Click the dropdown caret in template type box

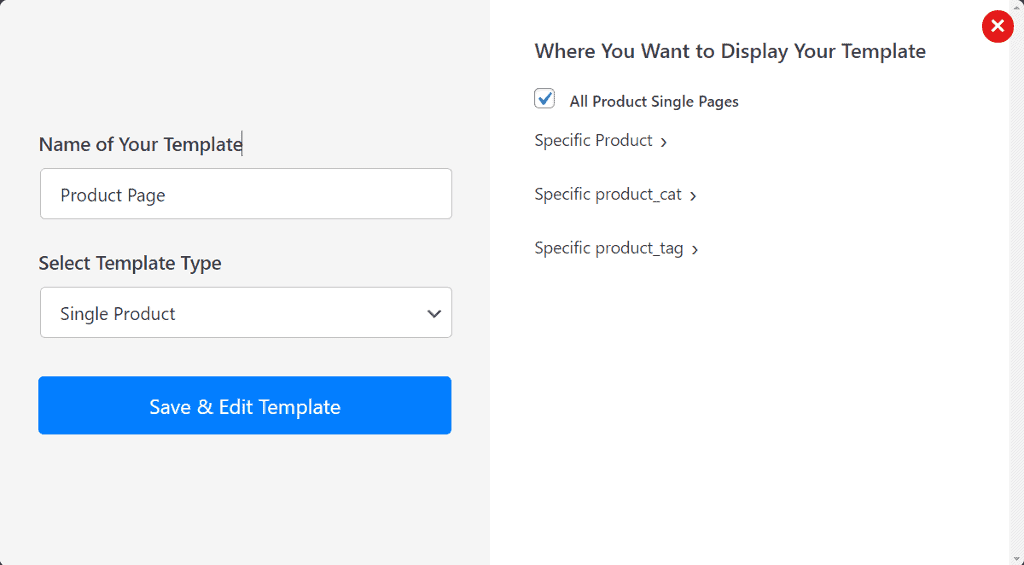[434, 314]
